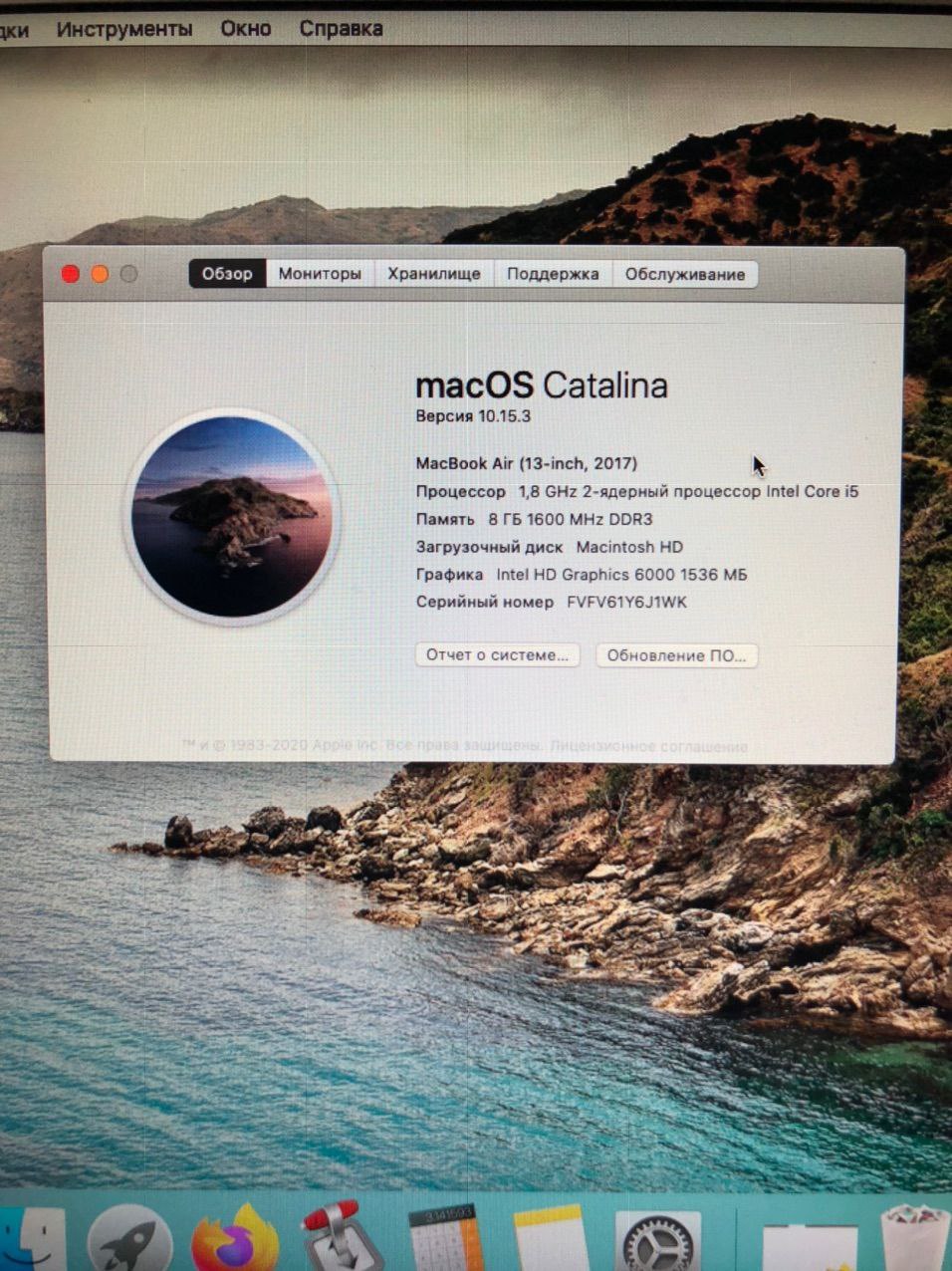This screenshot has height=1271, width=952.
Task: Open the folder stack beside the Trash
Action: [x=809, y=1245]
